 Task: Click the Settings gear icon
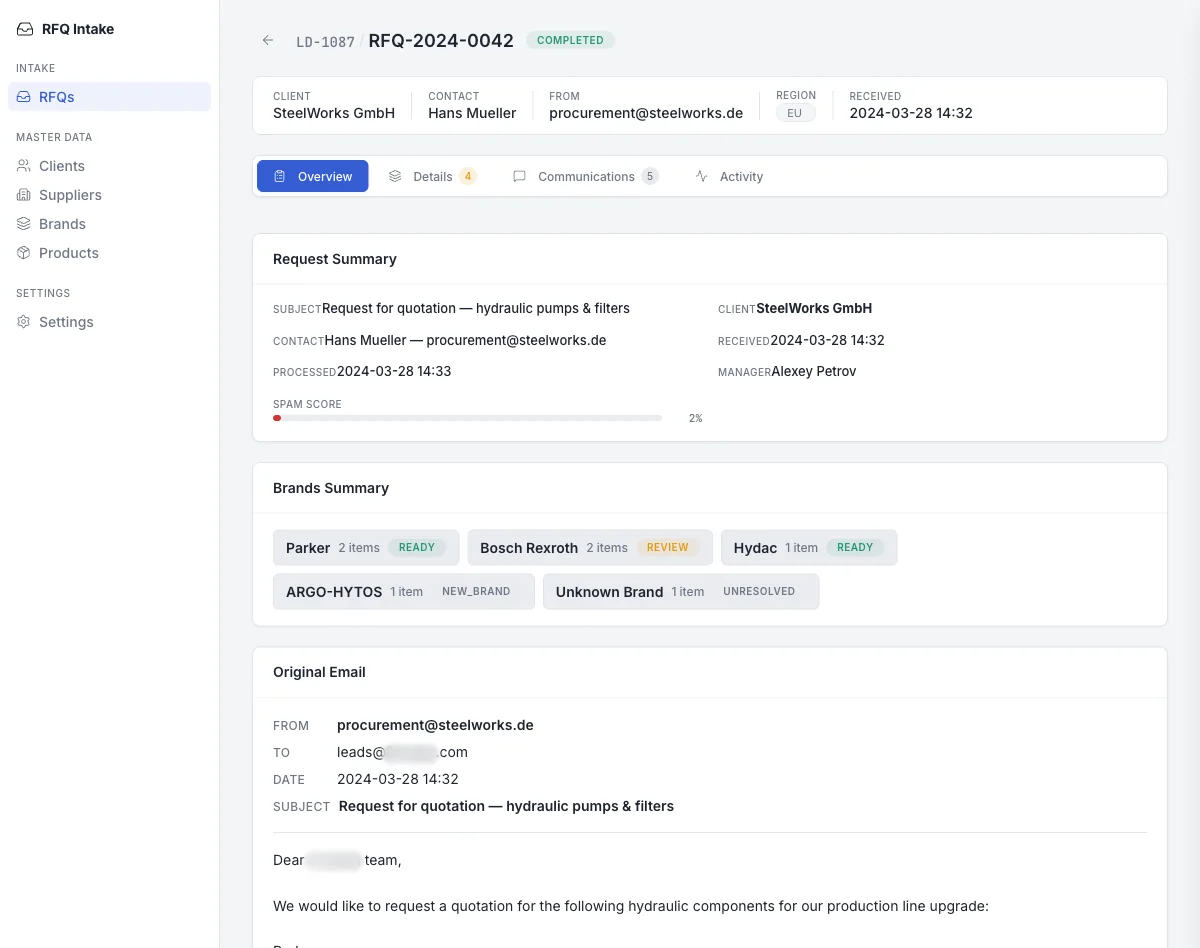(x=24, y=322)
